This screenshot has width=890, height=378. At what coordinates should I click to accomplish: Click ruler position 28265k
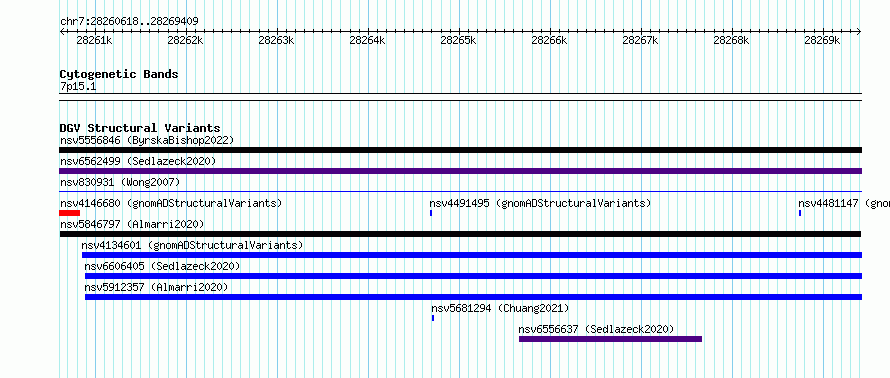tap(459, 40)
